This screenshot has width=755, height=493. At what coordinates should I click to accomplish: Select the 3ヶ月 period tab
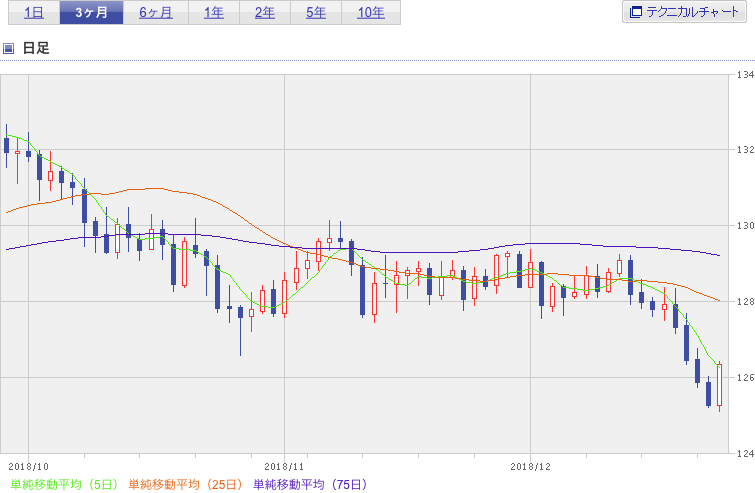point(91,13)
